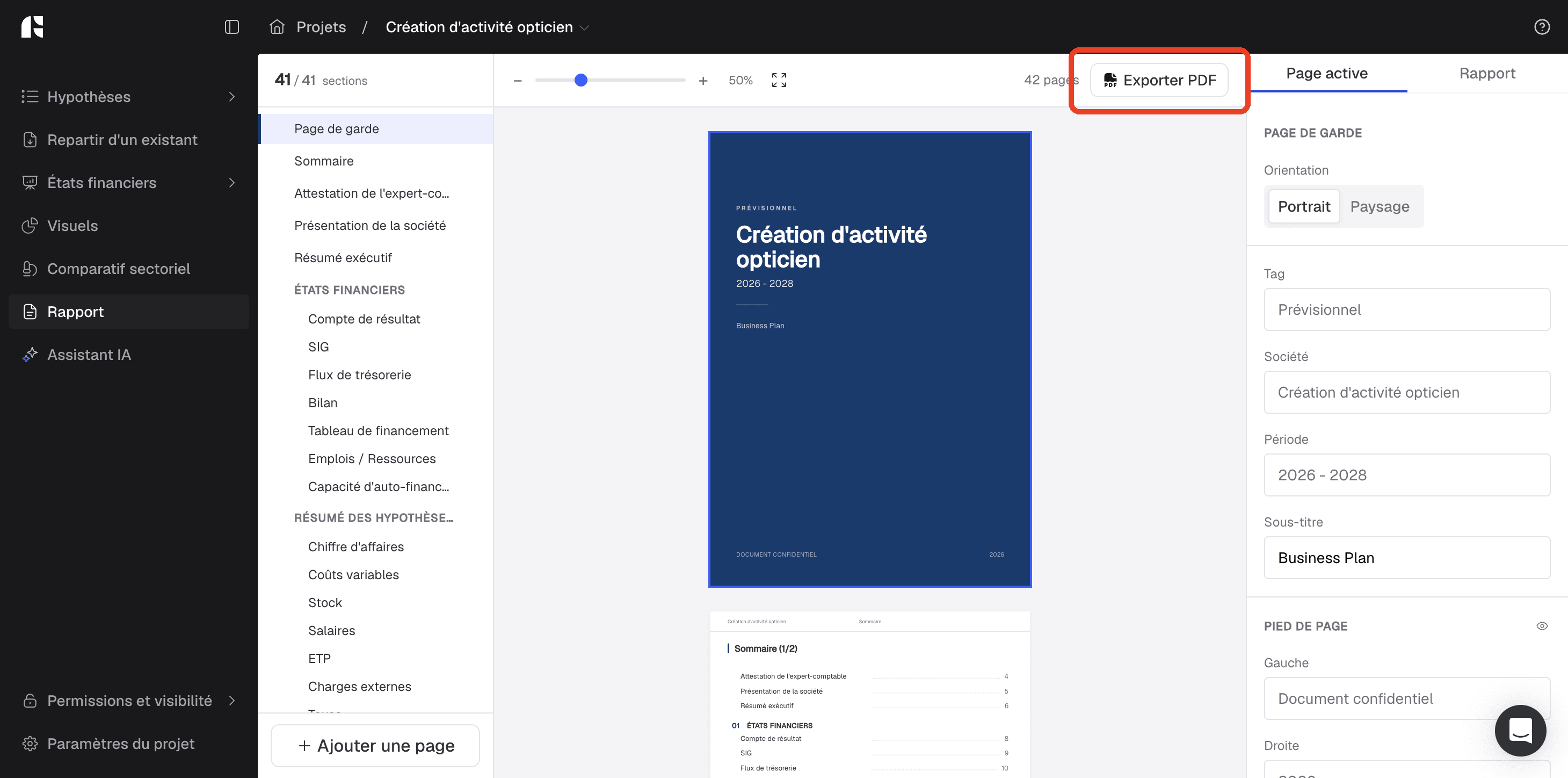This screenshot has height=778, width=1568.
Task: Click the Période input field
Action: point(1407,474)
